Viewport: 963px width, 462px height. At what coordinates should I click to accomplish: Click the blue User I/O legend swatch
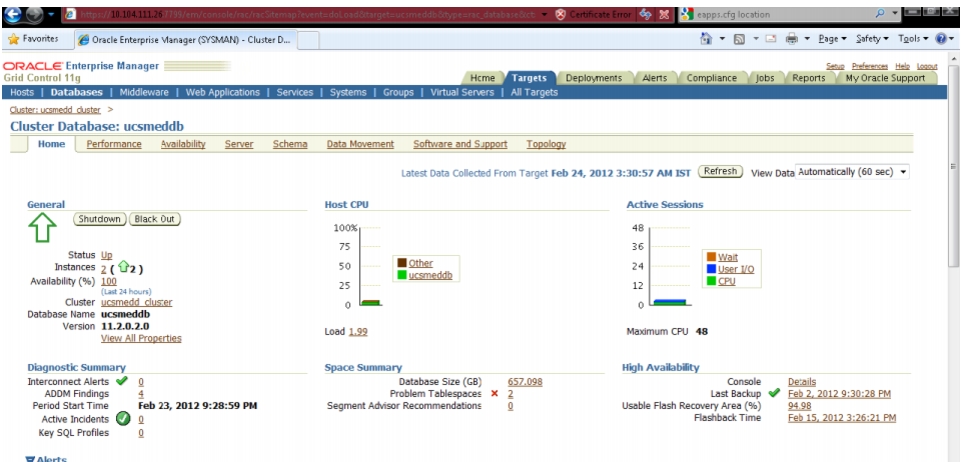[x=711, y=268]
